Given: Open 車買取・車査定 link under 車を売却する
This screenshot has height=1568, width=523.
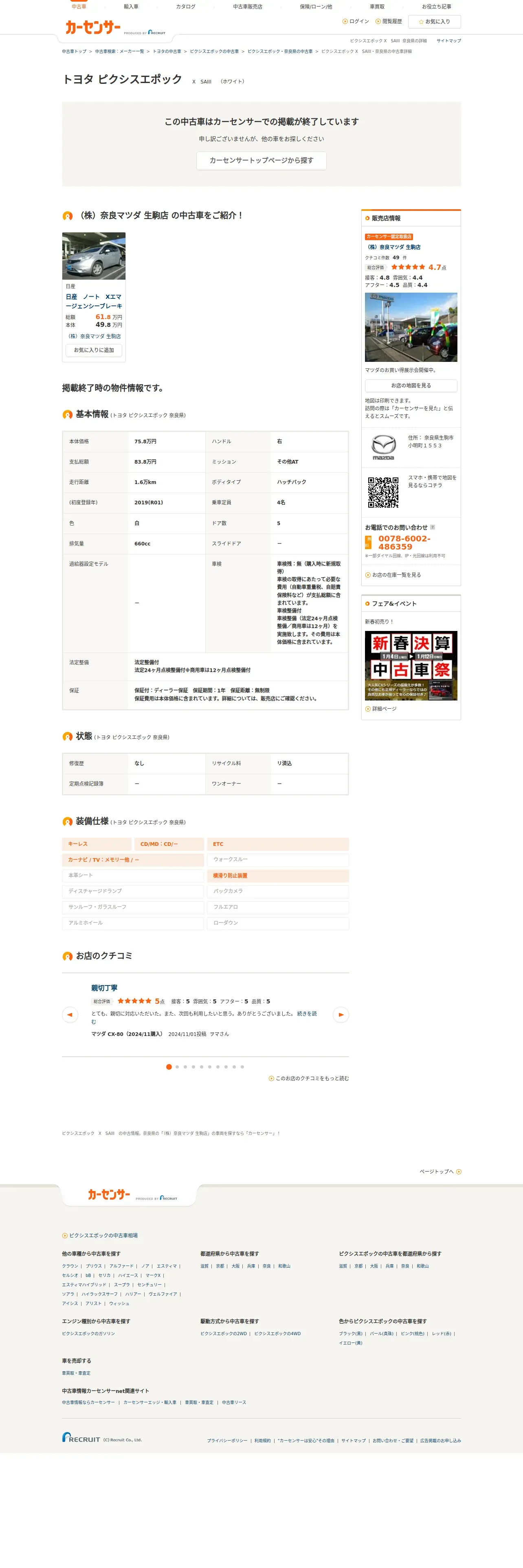Looking at the screenshot, I should (x=76, y=1373).
